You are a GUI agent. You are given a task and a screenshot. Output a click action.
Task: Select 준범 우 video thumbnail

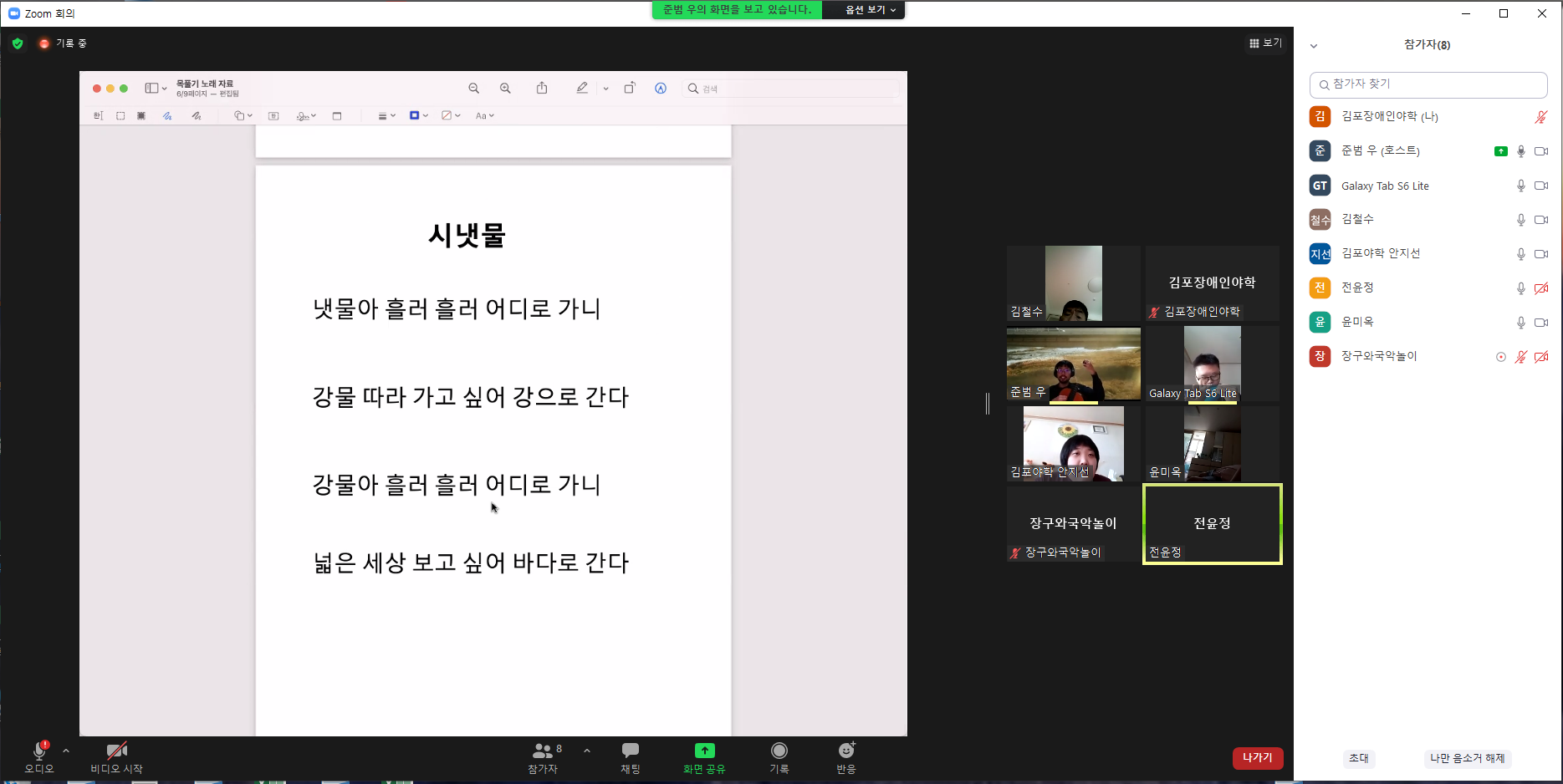tap(1074, 364)
